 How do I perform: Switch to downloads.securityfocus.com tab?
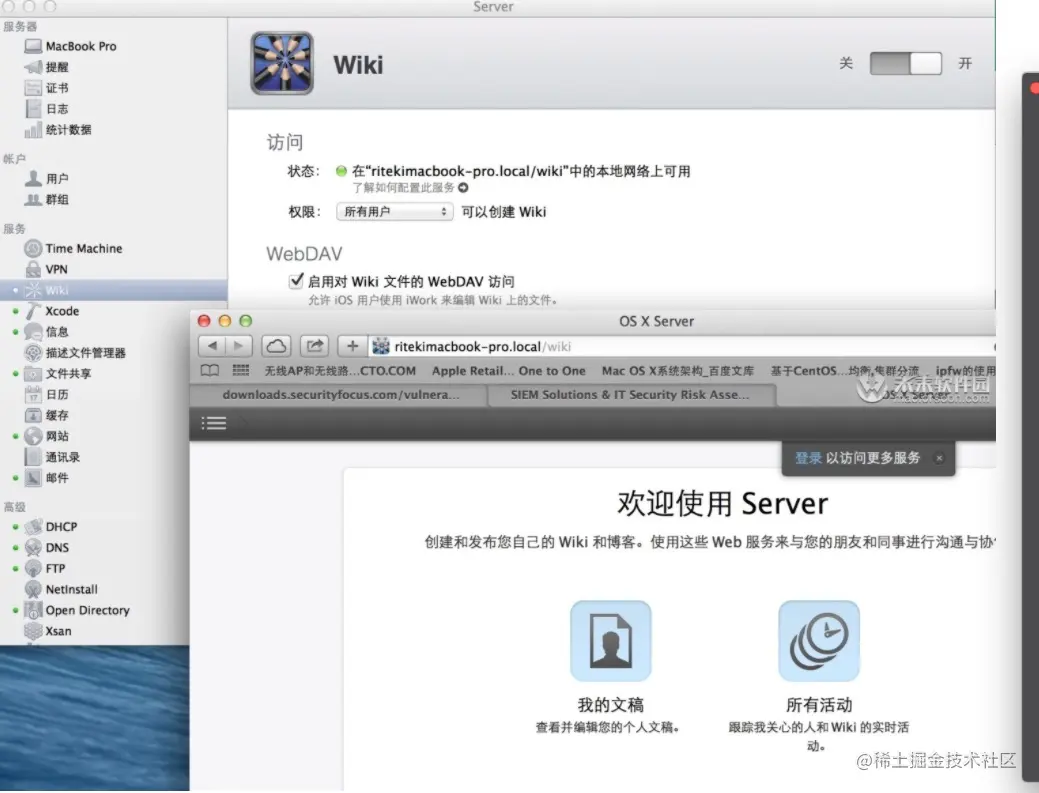click(341, 395)
